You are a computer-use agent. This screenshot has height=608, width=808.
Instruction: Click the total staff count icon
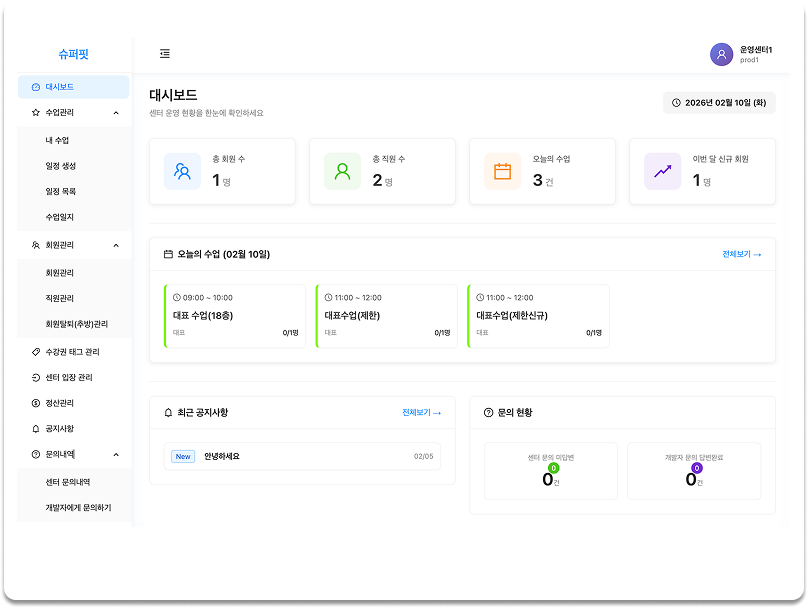tap(342, 171)
